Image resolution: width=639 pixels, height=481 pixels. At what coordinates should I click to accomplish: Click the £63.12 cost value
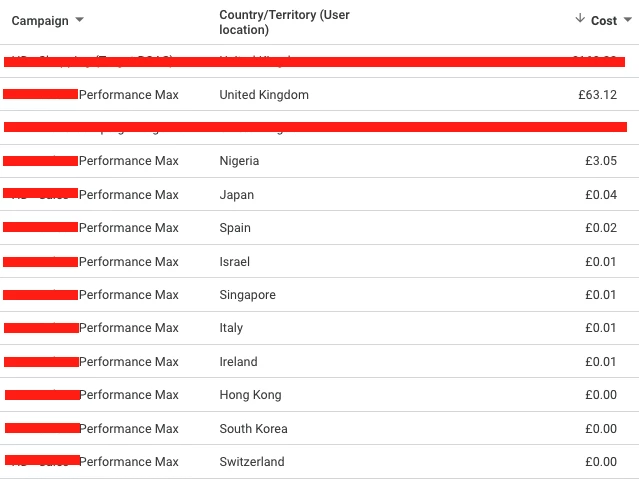pyautogui.click(x=598, y=95)
